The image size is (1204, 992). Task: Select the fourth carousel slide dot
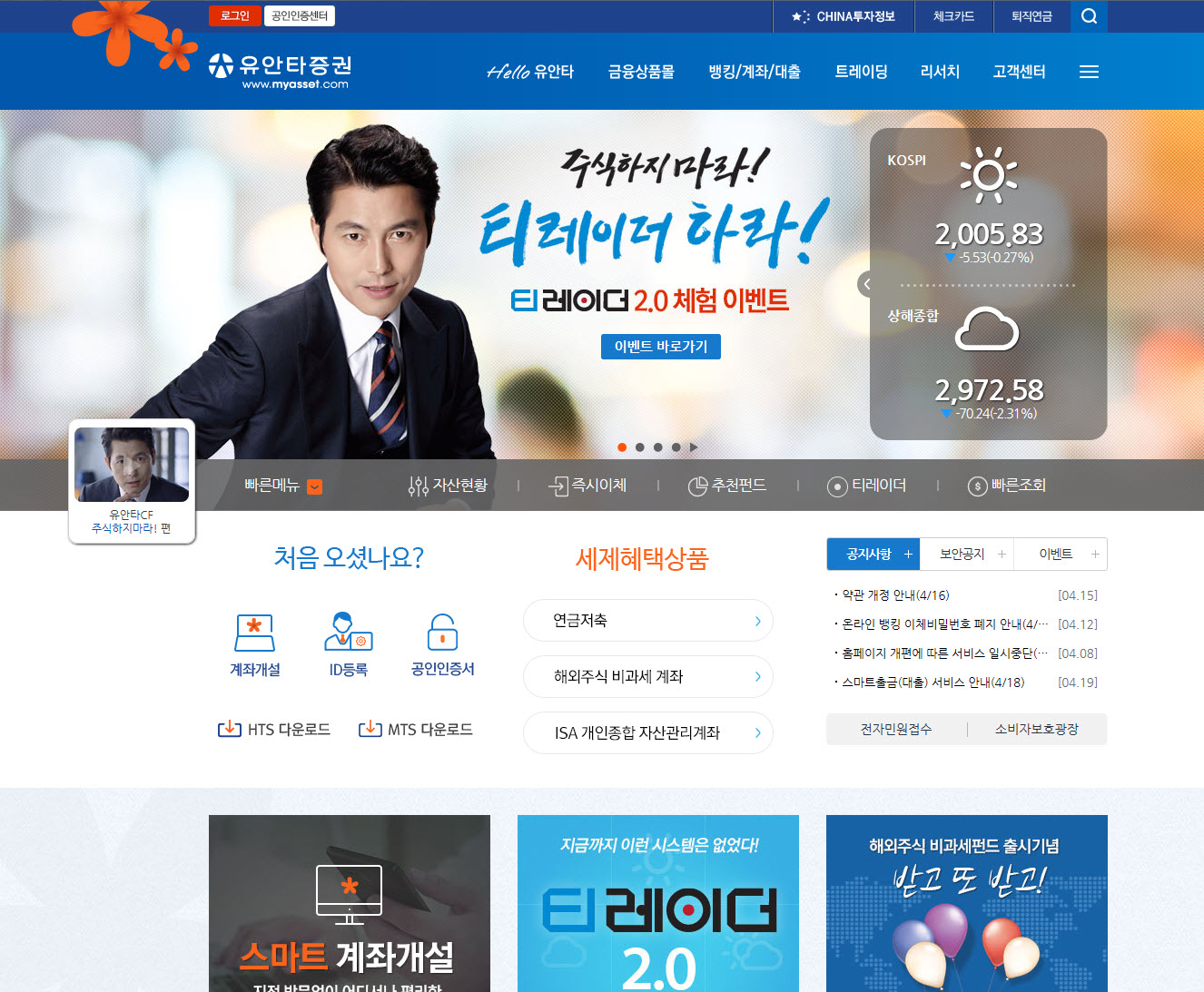(x=676, y=447)
